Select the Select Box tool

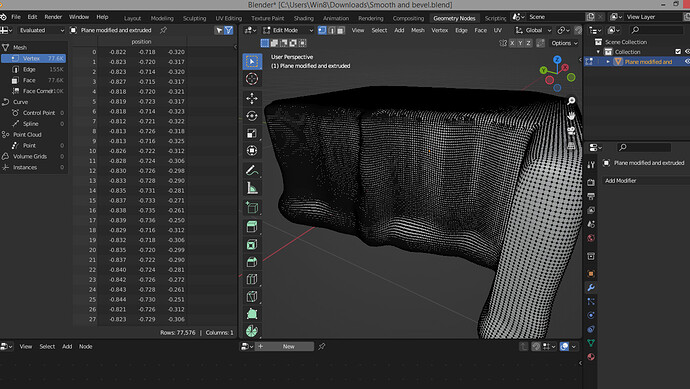[252, 62]
